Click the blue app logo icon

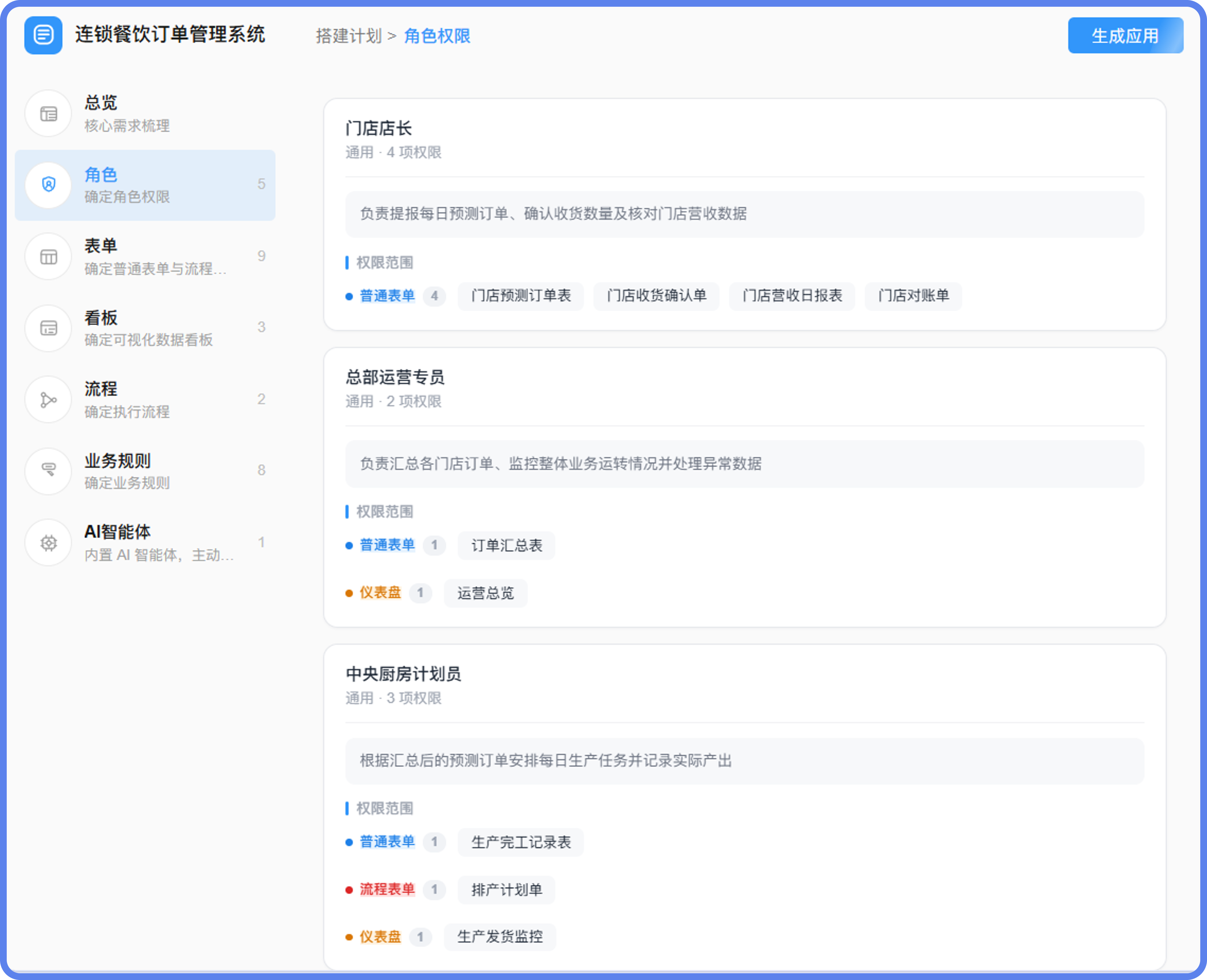coord(43,35)
